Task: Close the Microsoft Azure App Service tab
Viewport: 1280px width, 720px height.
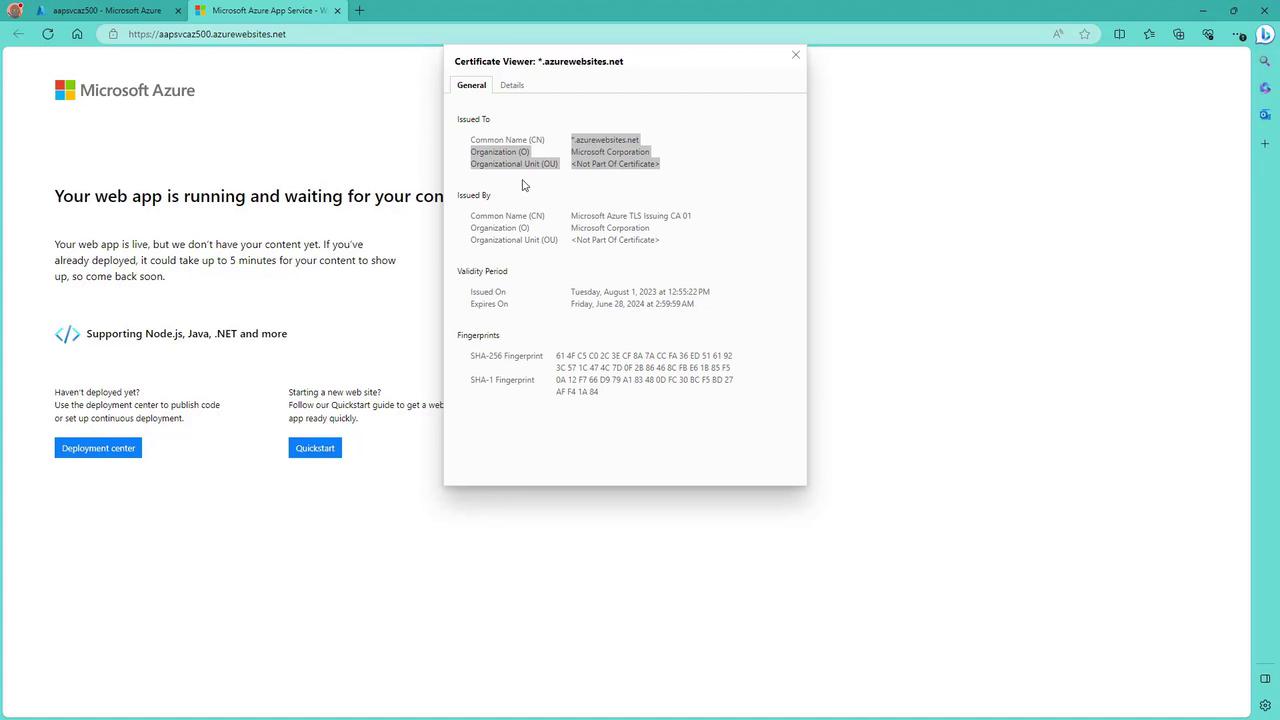Action: tap(337, 11)
